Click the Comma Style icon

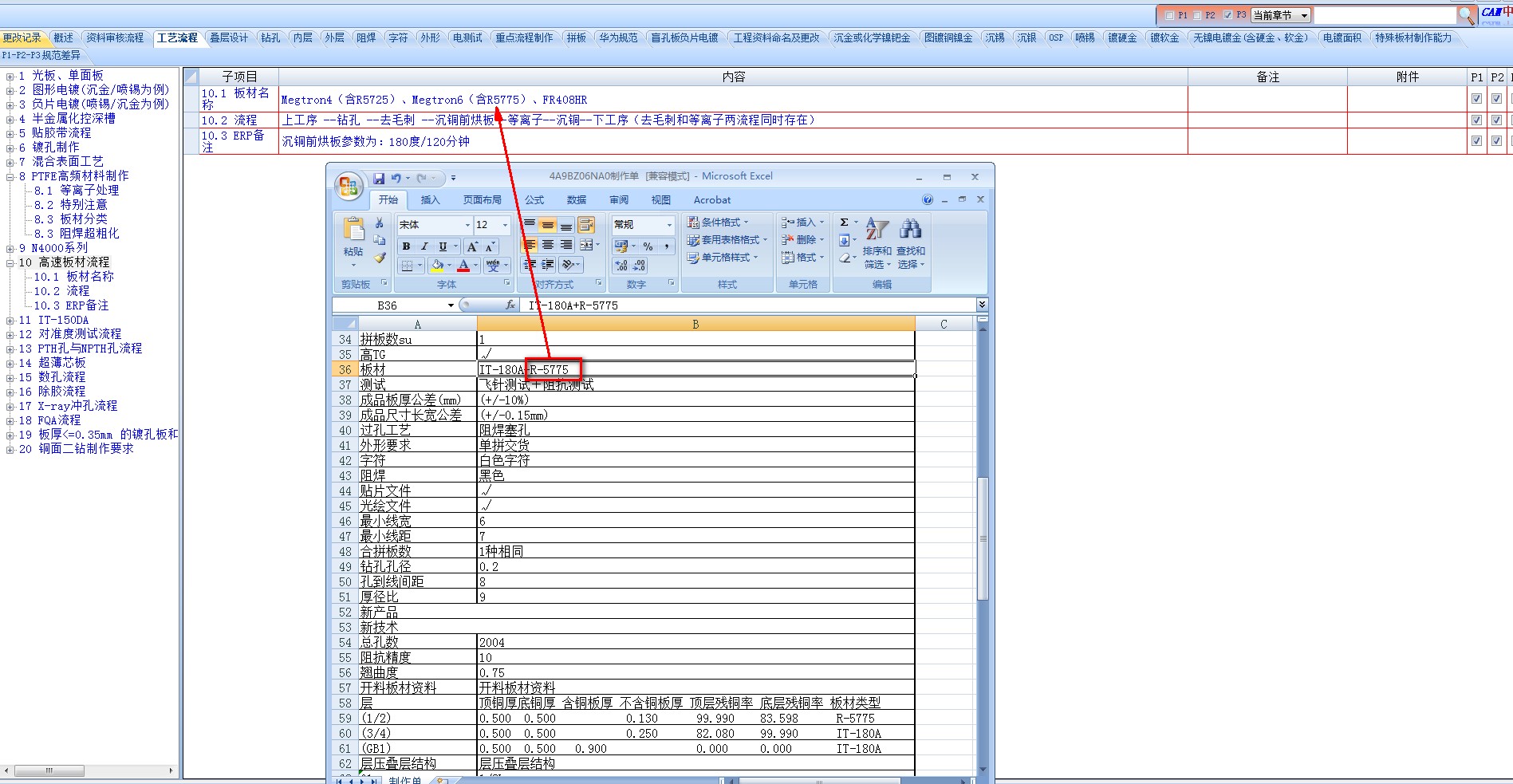(x=667, y=246)
